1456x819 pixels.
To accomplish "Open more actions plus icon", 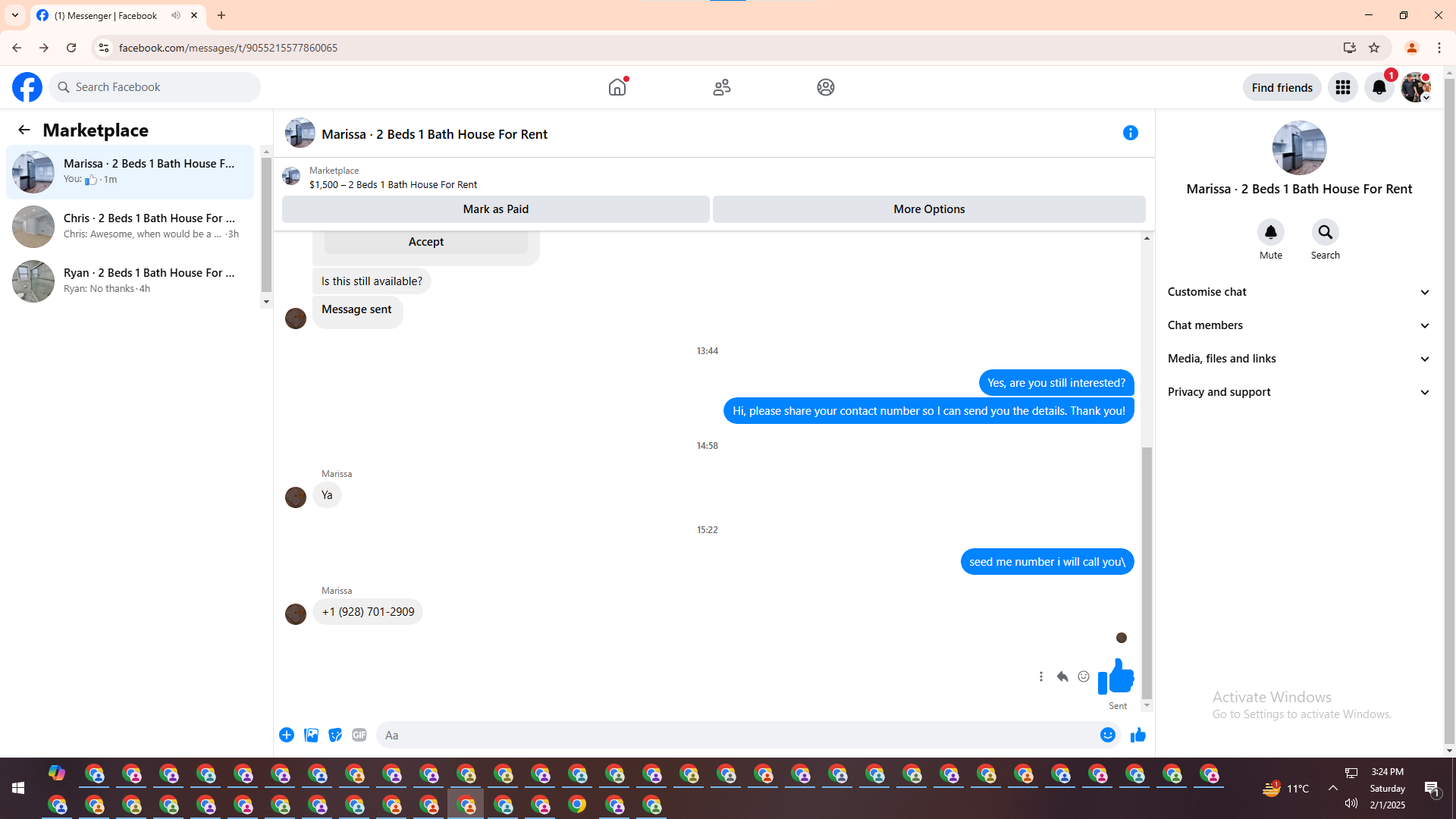I will [x=287, y=735].
